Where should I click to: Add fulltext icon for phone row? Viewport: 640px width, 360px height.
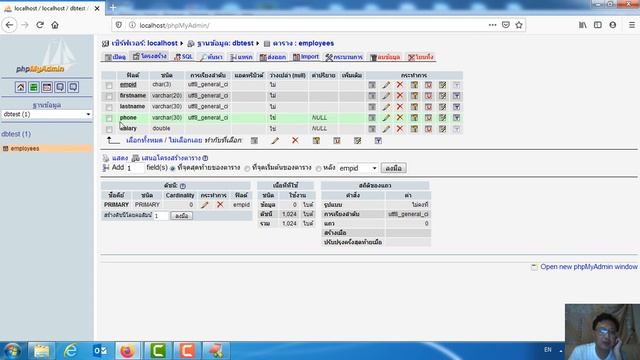(x=456, y=118)
